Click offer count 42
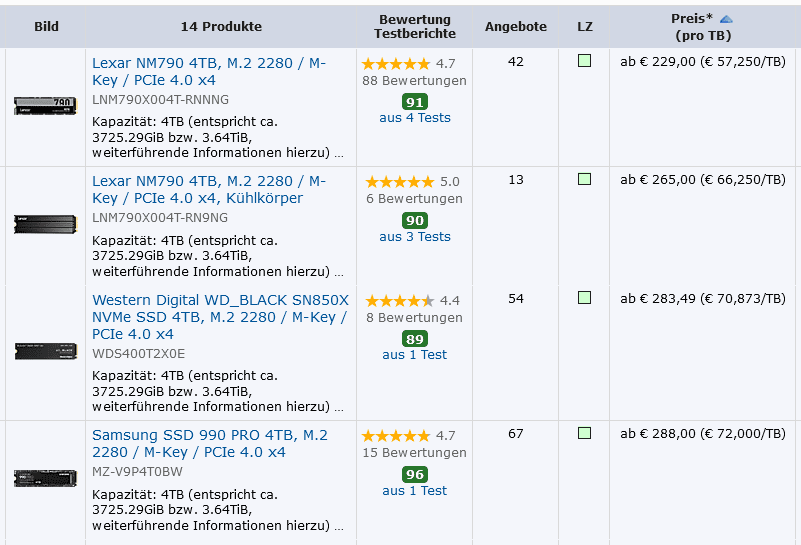 [515, 62]
